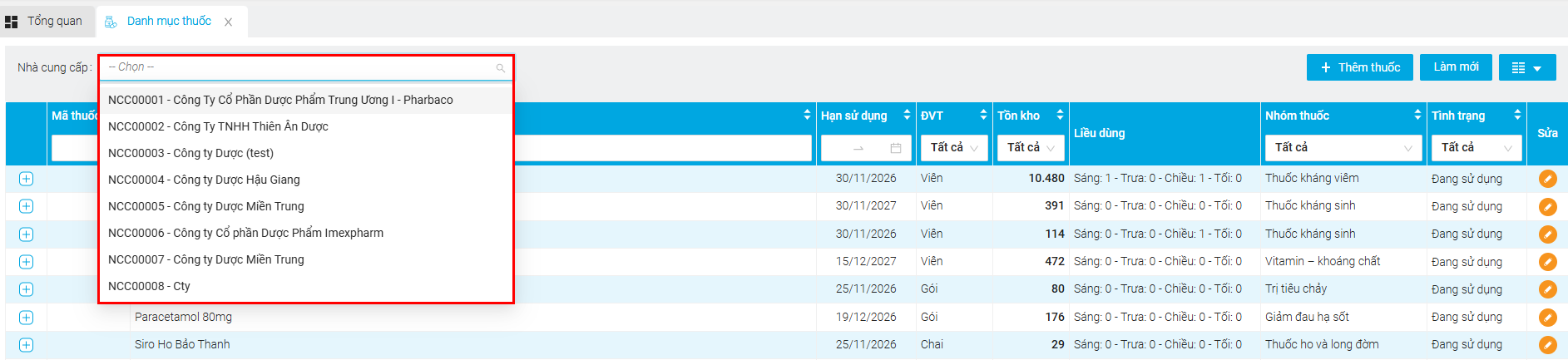1568x360 pixels.
Task: Click the Làm mới button
Action: tap(1456, 67)
